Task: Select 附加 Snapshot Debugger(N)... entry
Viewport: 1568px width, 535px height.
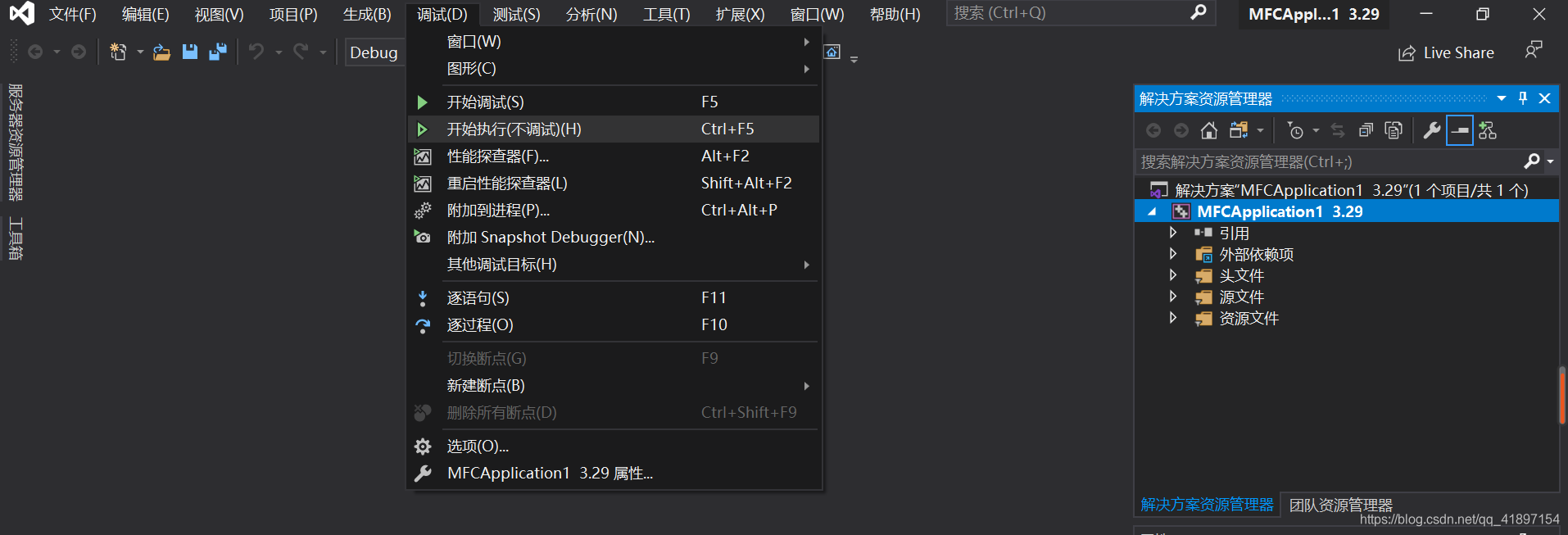Action: tap(614, 237)
